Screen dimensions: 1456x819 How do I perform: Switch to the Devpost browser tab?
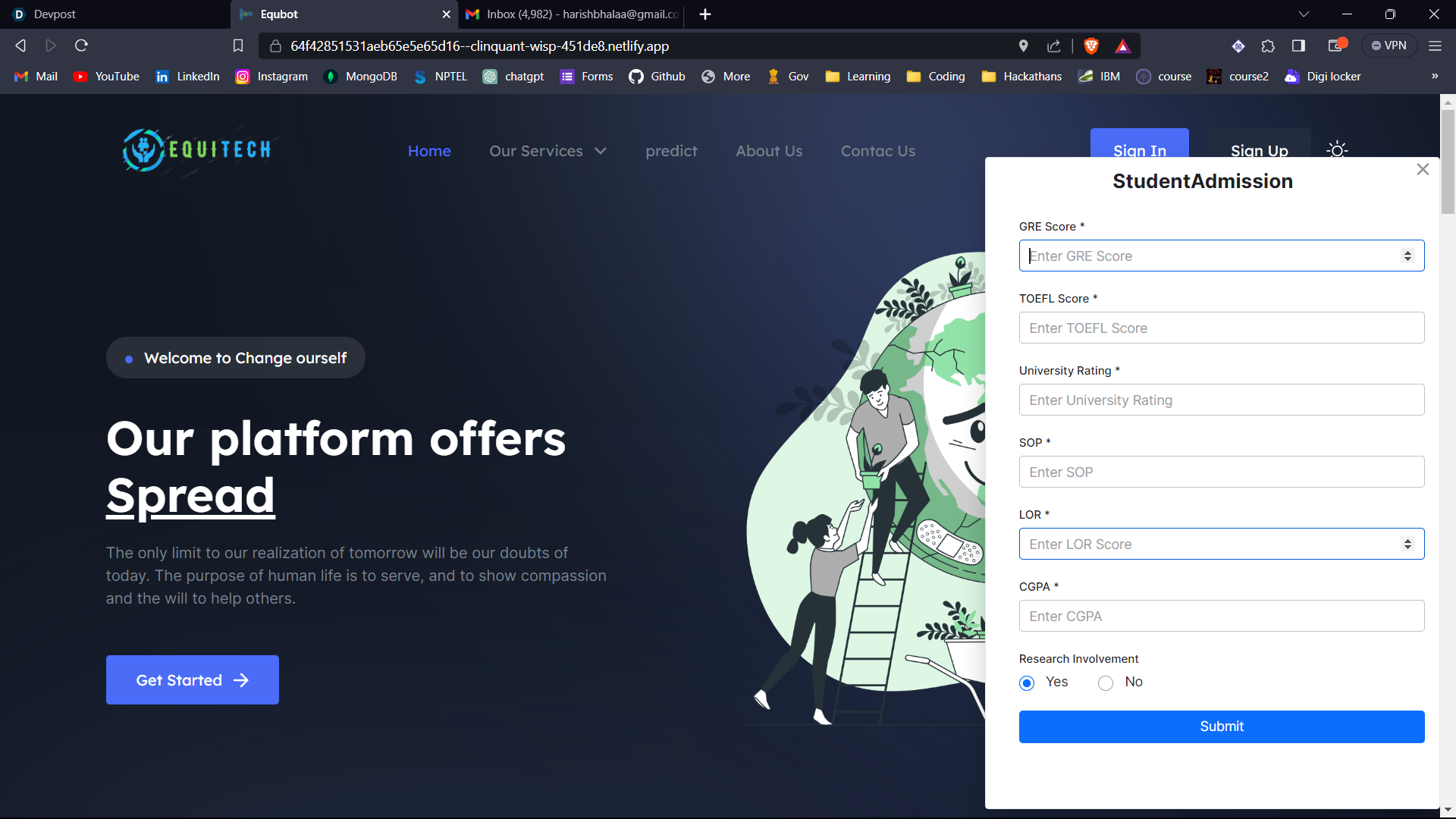(x=55, y=14)
